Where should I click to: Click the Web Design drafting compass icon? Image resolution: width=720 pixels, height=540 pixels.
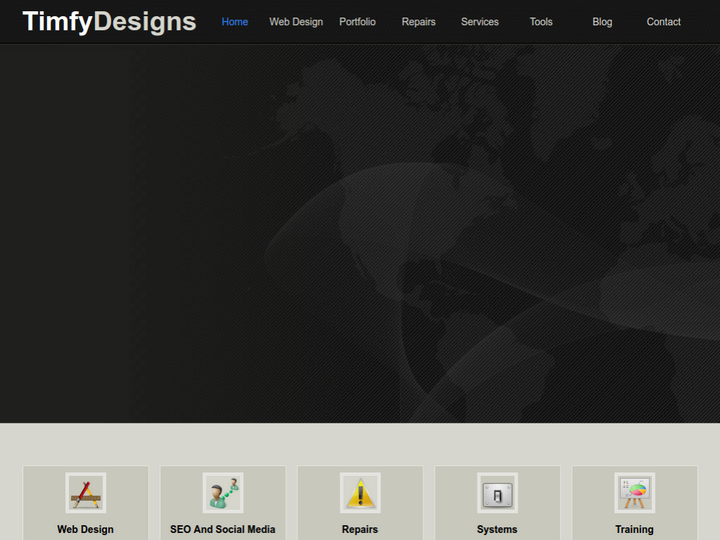tap(86, 493)
